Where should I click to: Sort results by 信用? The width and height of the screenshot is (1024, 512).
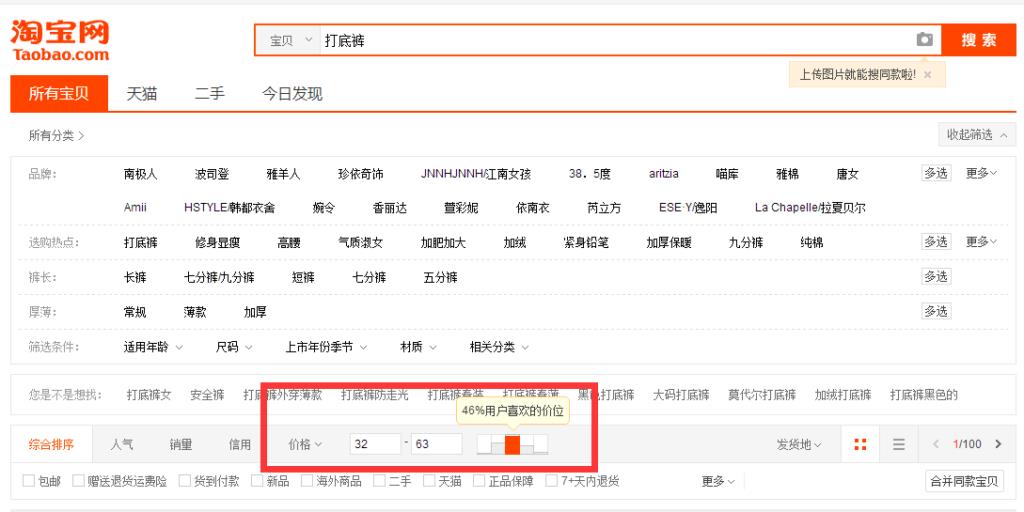tap(240, 445)
